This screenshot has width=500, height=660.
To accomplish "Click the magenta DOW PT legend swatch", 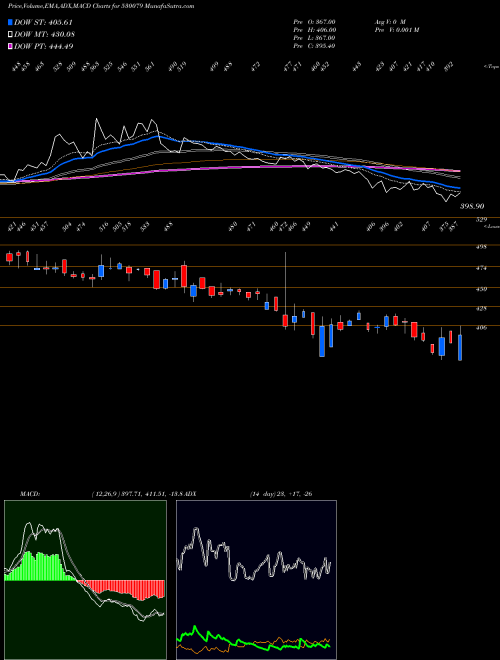I will [10, 46].
